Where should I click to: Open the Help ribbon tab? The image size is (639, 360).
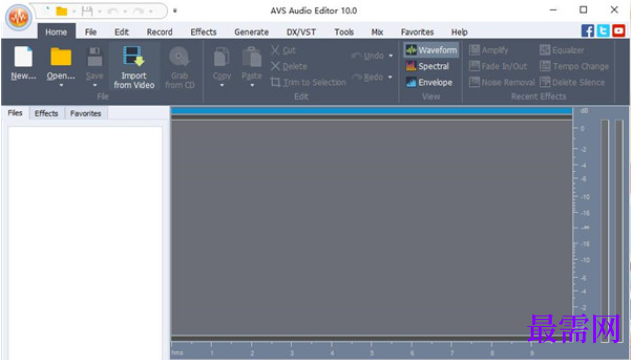coord(459,32)
